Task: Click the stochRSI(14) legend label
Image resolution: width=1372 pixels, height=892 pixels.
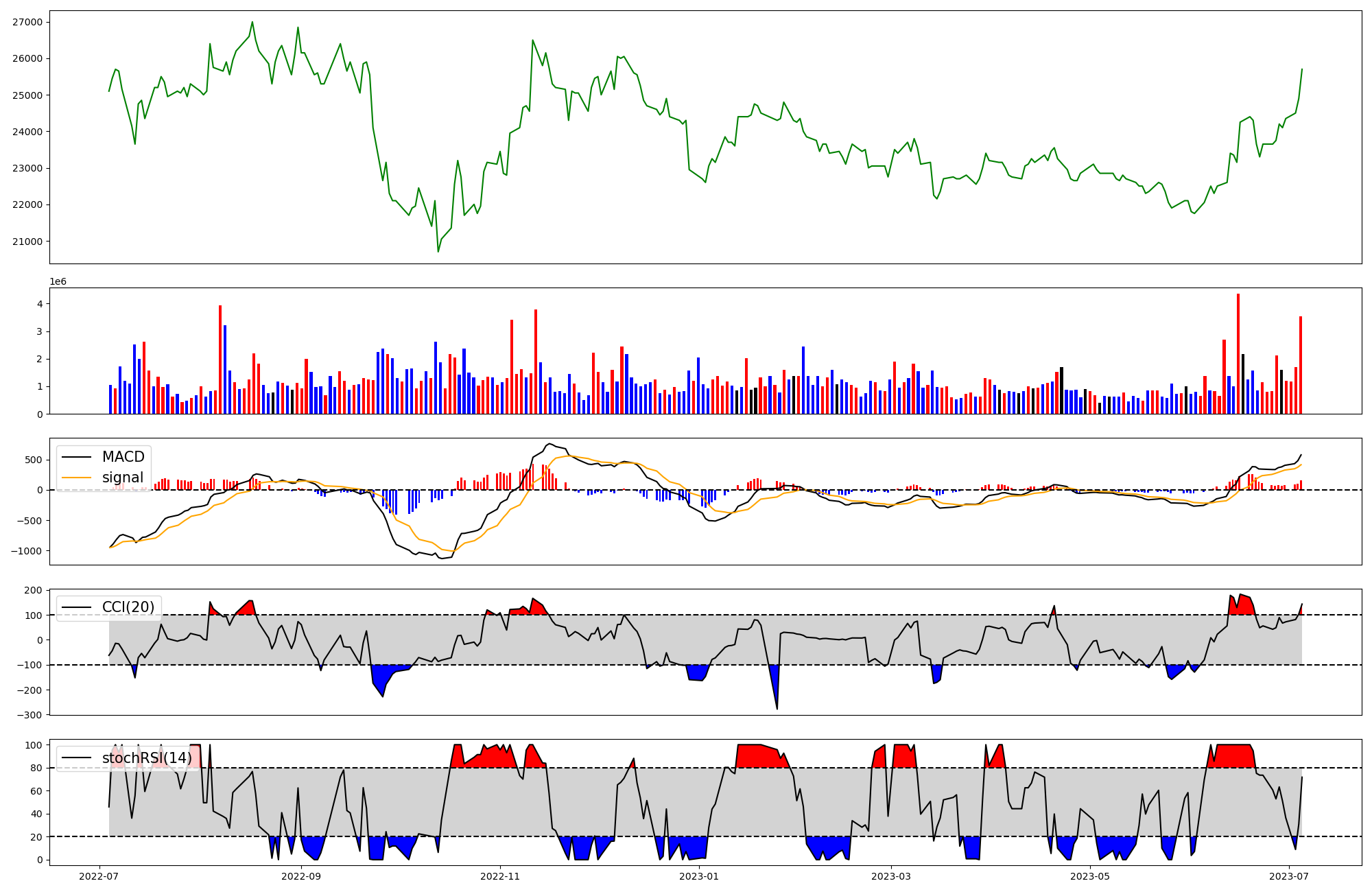Action: 147,758
